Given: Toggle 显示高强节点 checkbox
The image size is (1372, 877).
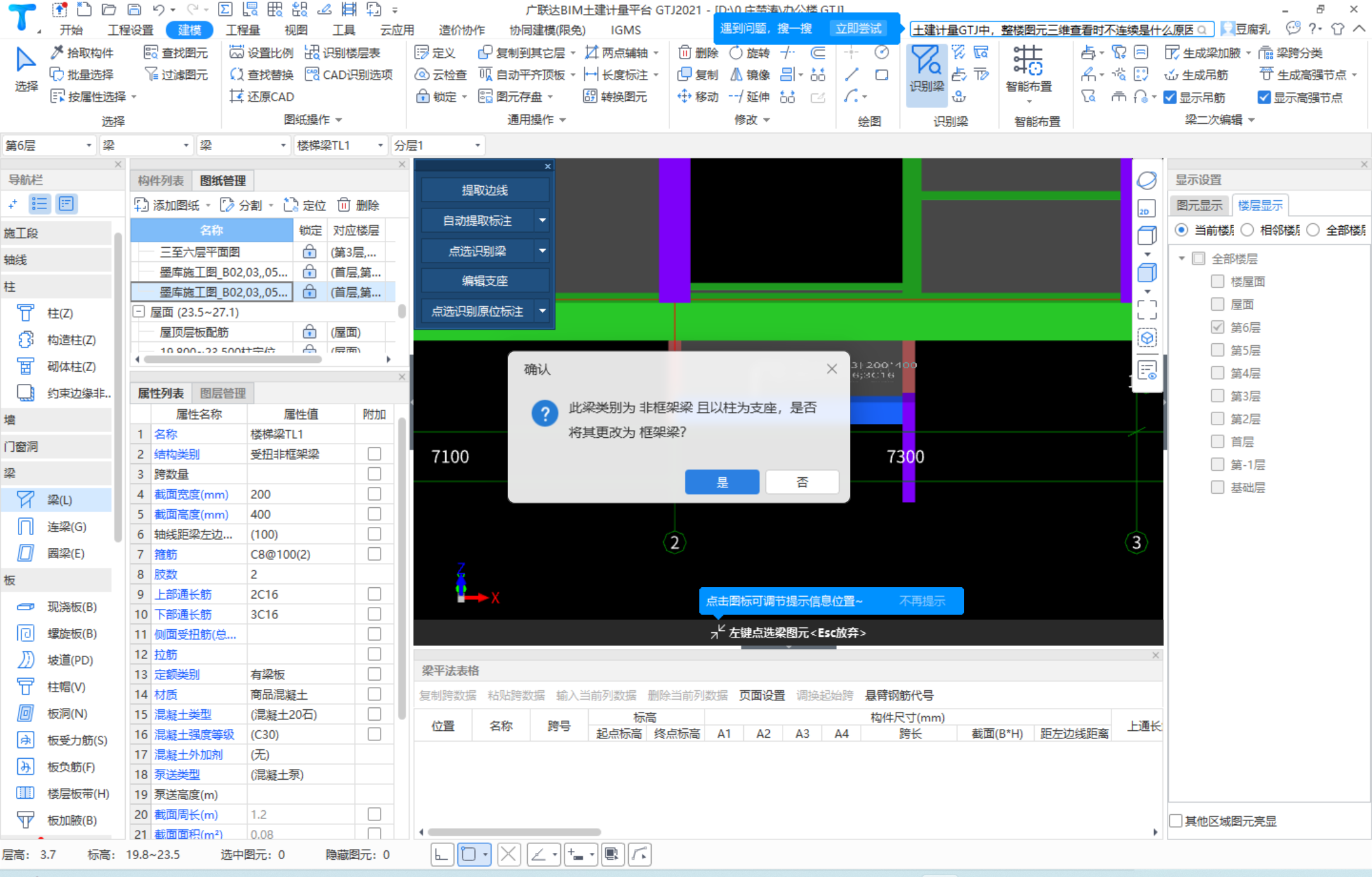Looking at the screenshot, I should 1264,97.
